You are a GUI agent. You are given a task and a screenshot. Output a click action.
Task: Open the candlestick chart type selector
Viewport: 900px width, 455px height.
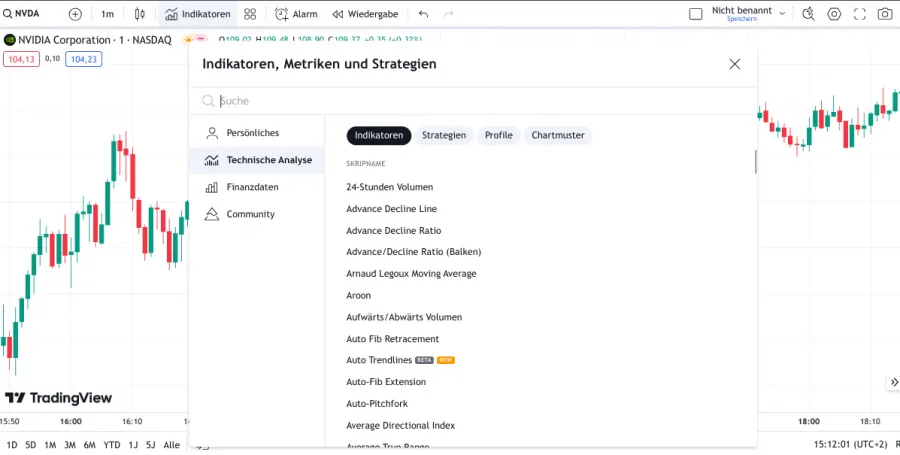pyautogui.click(x=139, y=14)
